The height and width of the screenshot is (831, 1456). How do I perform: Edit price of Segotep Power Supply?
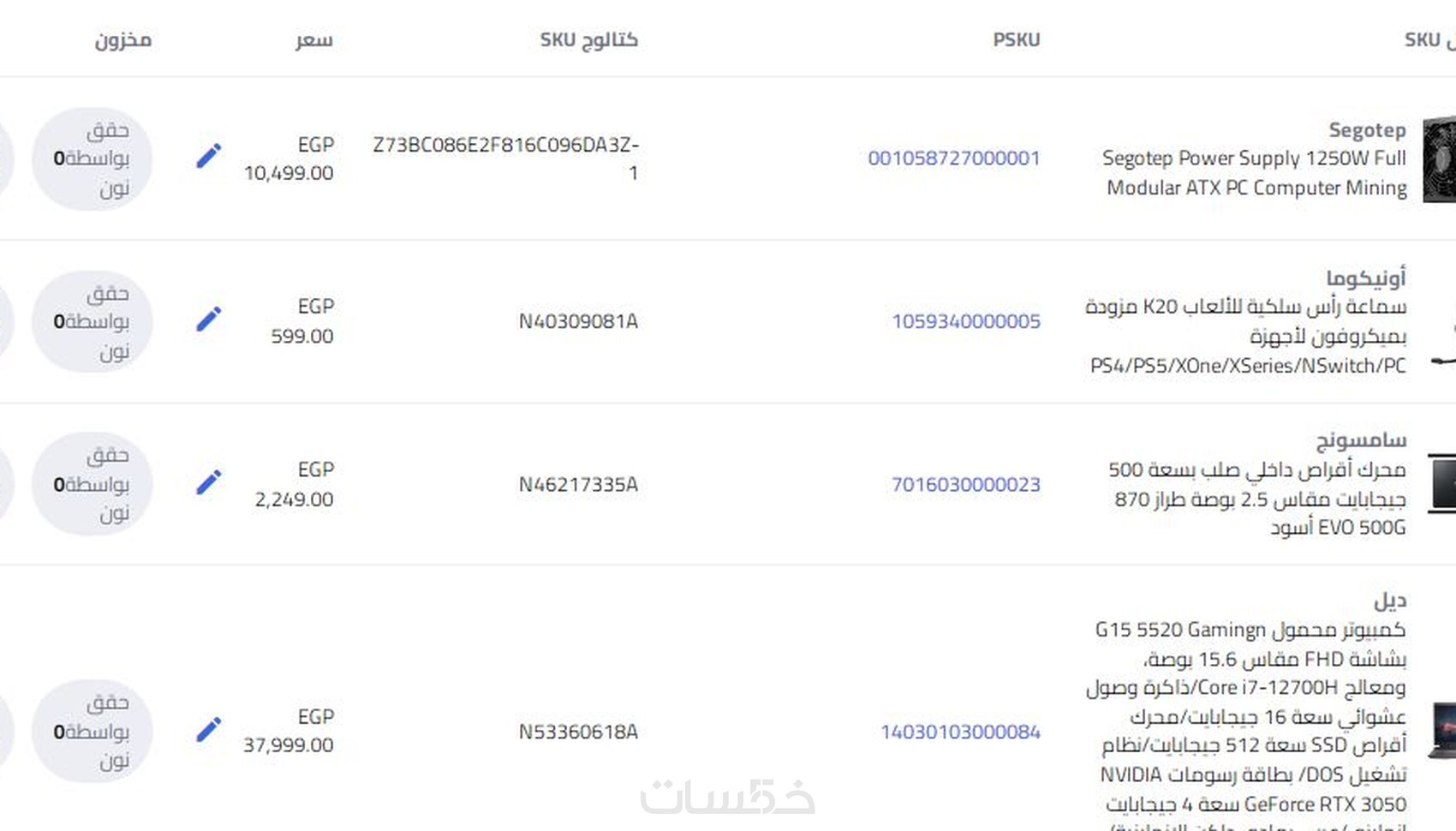(208, 156)
